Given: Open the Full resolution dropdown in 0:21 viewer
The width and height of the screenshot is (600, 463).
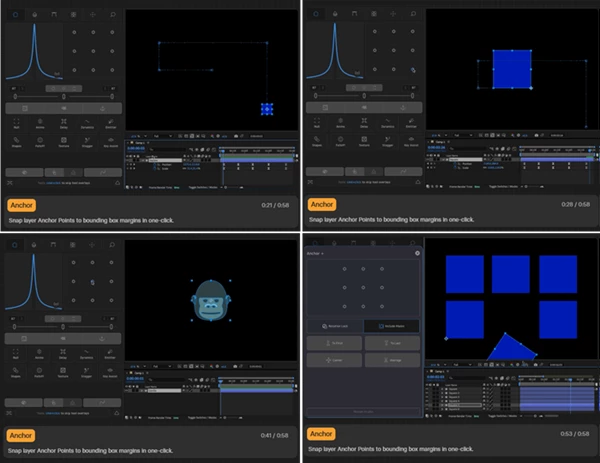Looking at the screenshot, I should coord(162,136).
